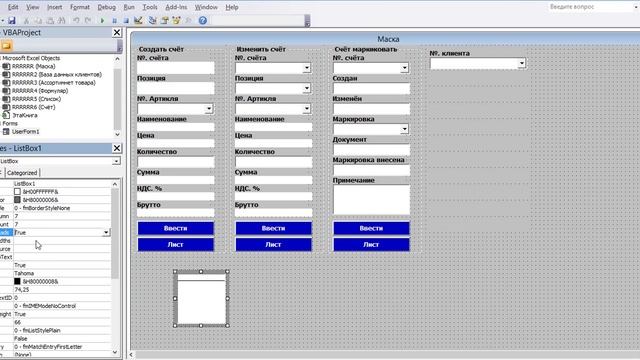Select the ListBox control on the form

click(x=201, y=298)
